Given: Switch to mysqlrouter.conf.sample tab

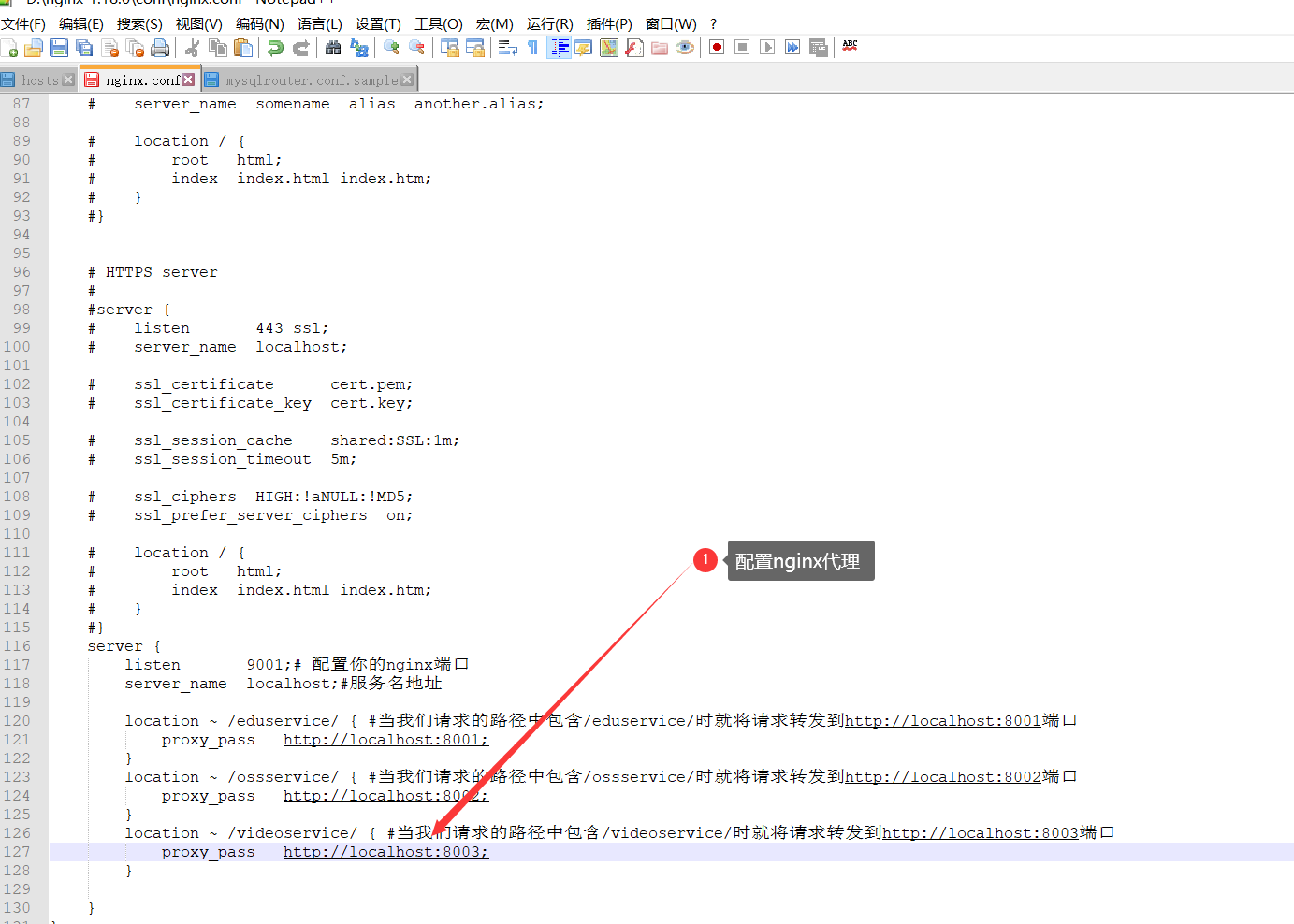Looking at the screenshot, I should [312, 80].
